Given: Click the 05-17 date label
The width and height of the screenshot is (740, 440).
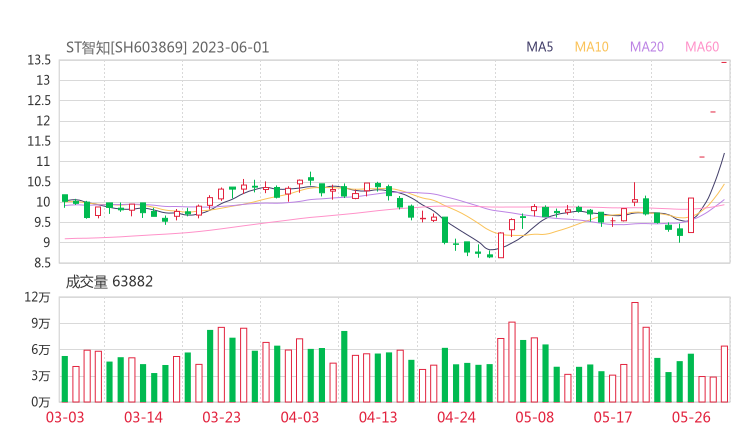Looking at the screenshot, I should tap(613, 417).
